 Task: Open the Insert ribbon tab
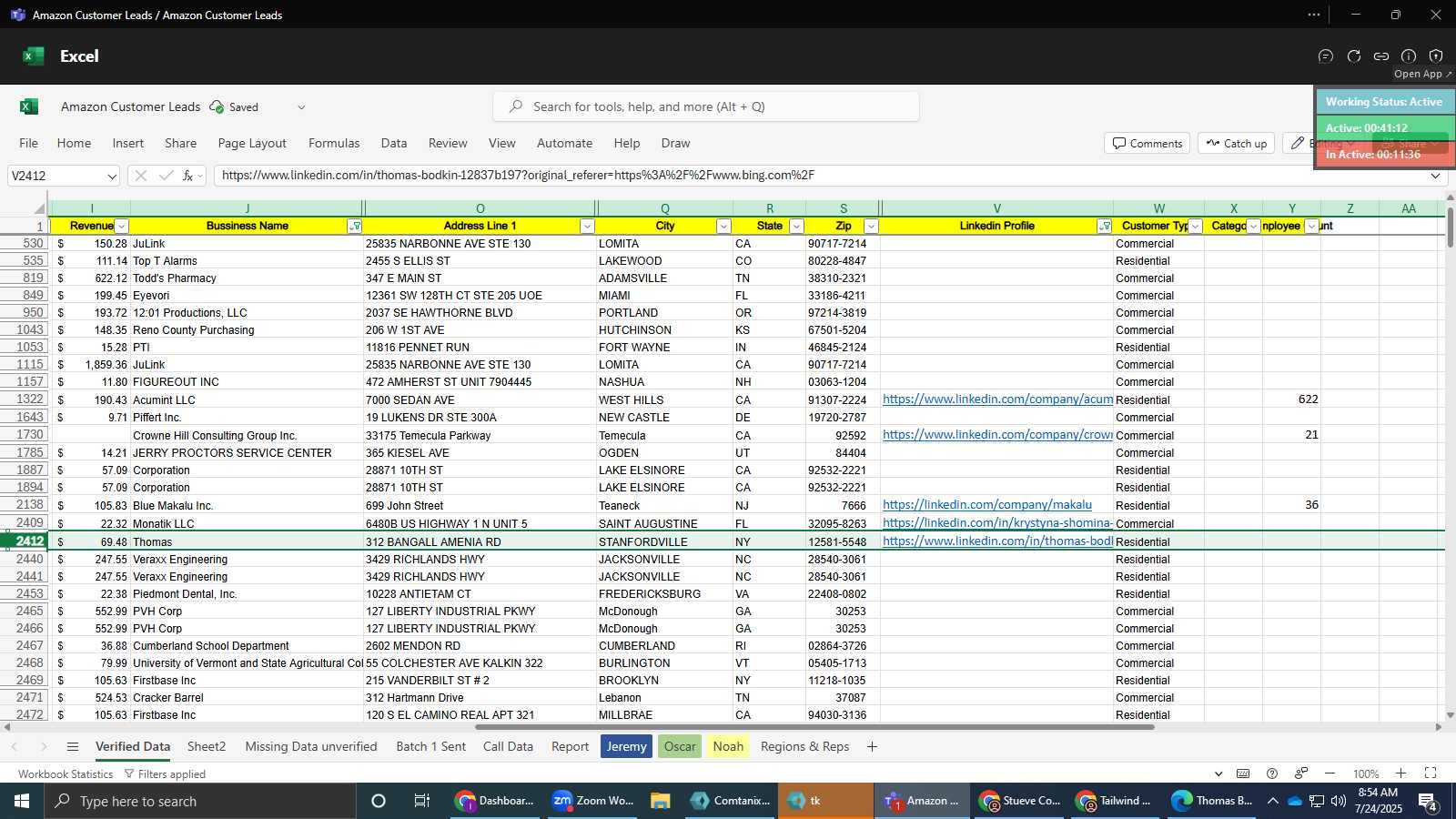[x=128, y=143]
